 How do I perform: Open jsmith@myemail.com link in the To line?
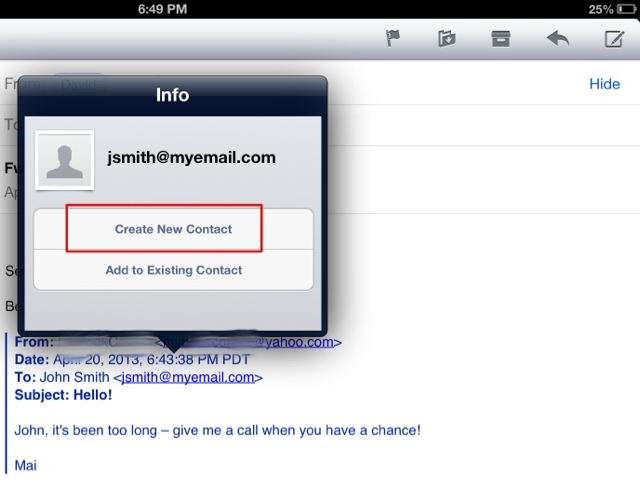[x=188, y=377]
